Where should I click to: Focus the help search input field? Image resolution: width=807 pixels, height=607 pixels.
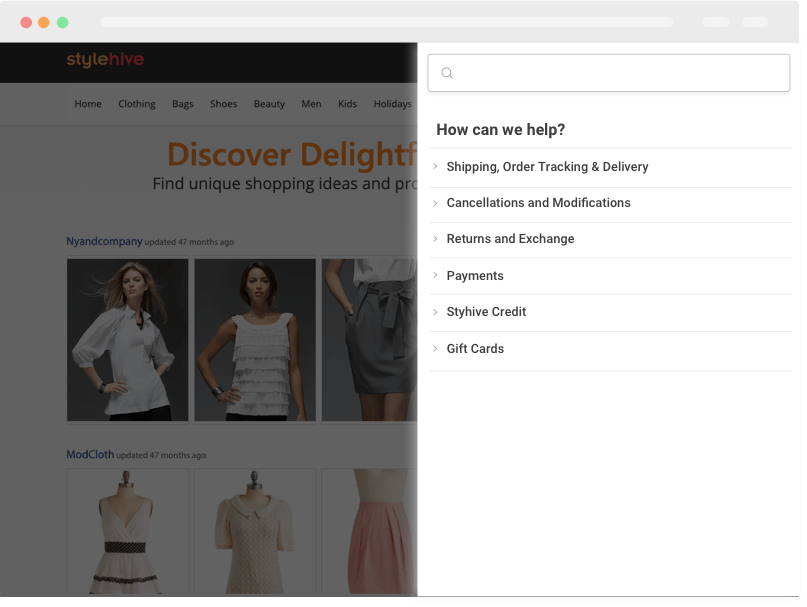tap(608, 73)
